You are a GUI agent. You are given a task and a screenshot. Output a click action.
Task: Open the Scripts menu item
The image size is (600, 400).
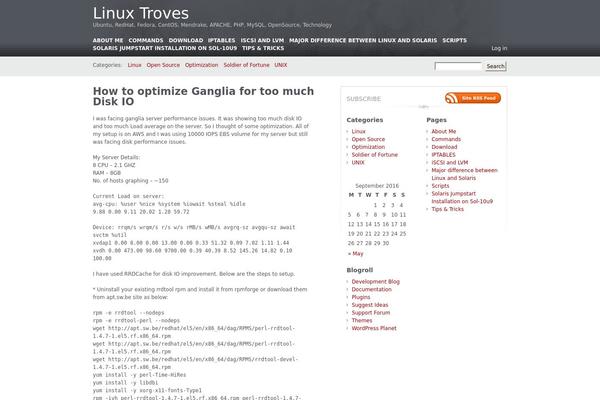[455, 40]
